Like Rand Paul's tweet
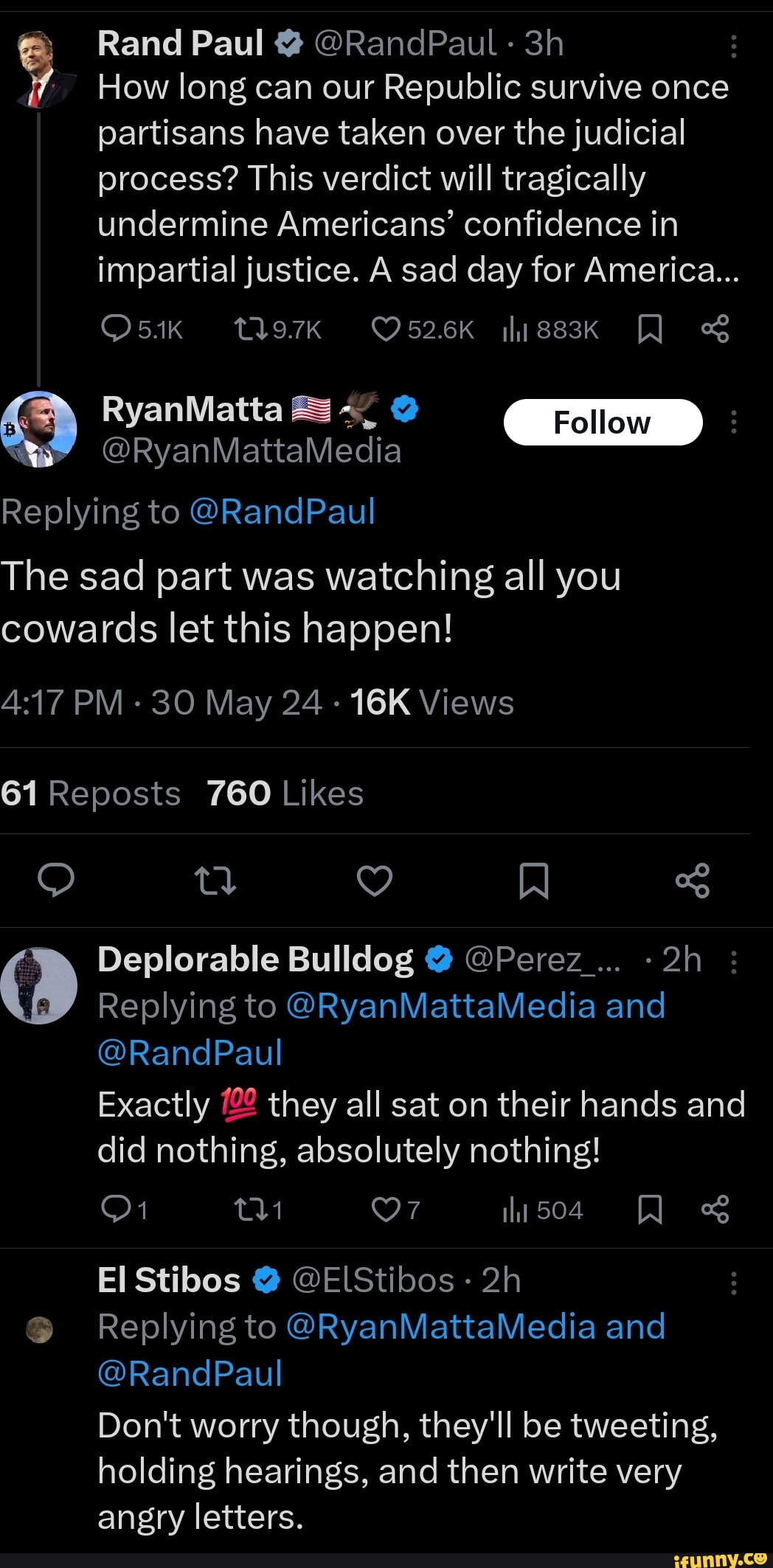 pyautogui.click(x=385, y=330)
